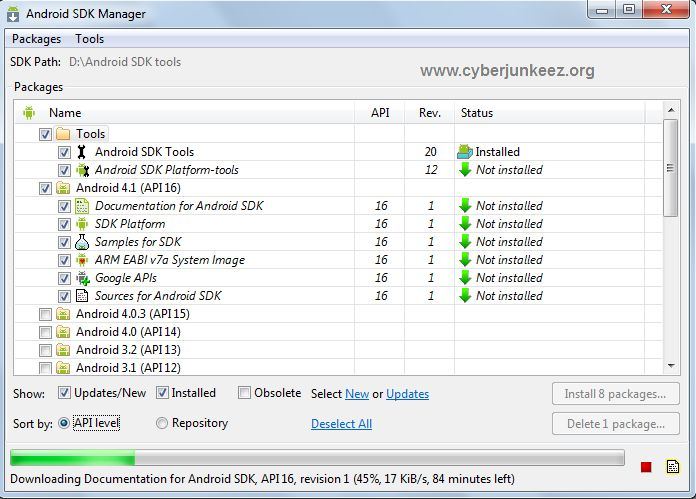Click the Rev. value 20 for SDK Tools
The width and height of the screenshot is (696, 499).
(431, 152)
